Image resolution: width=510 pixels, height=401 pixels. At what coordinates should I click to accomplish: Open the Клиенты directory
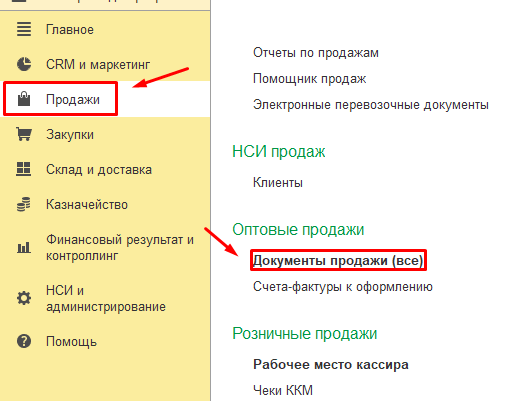point(278,182)
